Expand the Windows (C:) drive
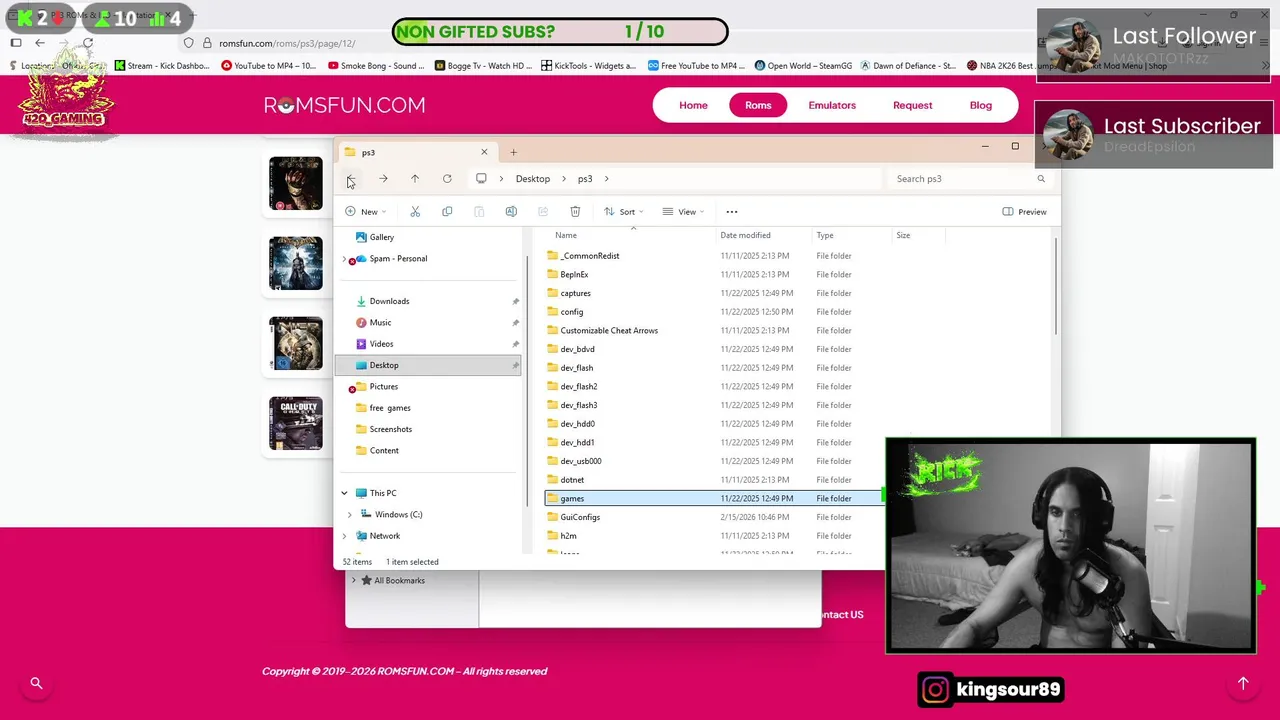1280x720 pixels. click(349, 515)
